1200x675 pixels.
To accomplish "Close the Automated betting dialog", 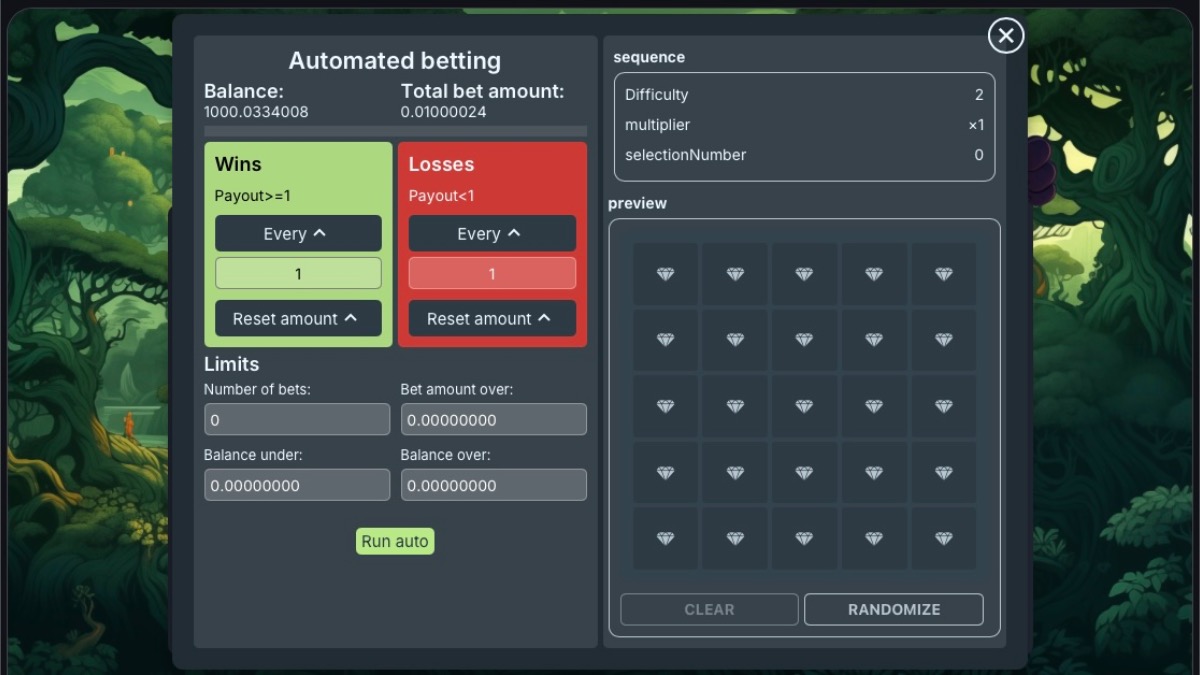I will point(1005,36).
